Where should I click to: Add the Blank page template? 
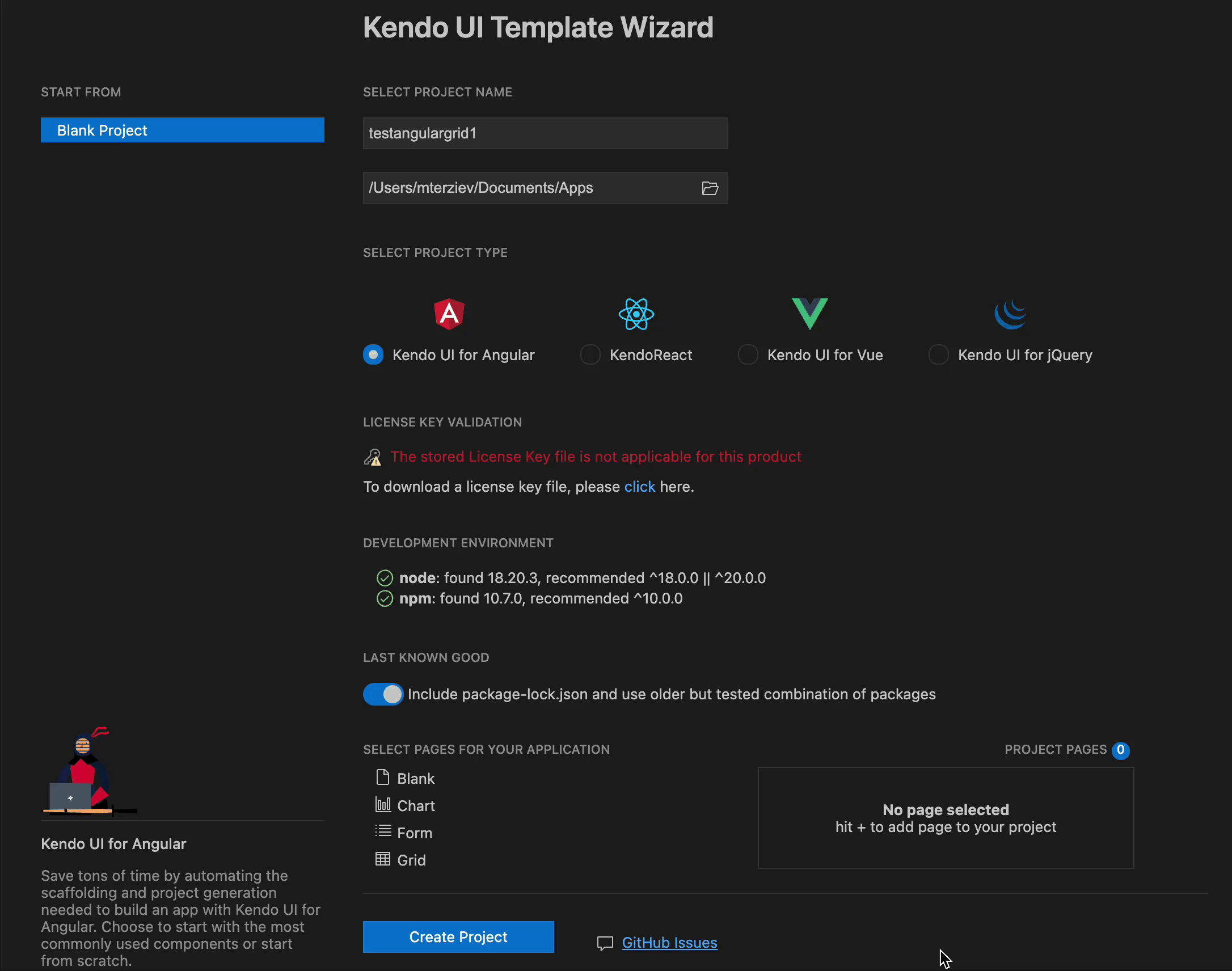405,778
